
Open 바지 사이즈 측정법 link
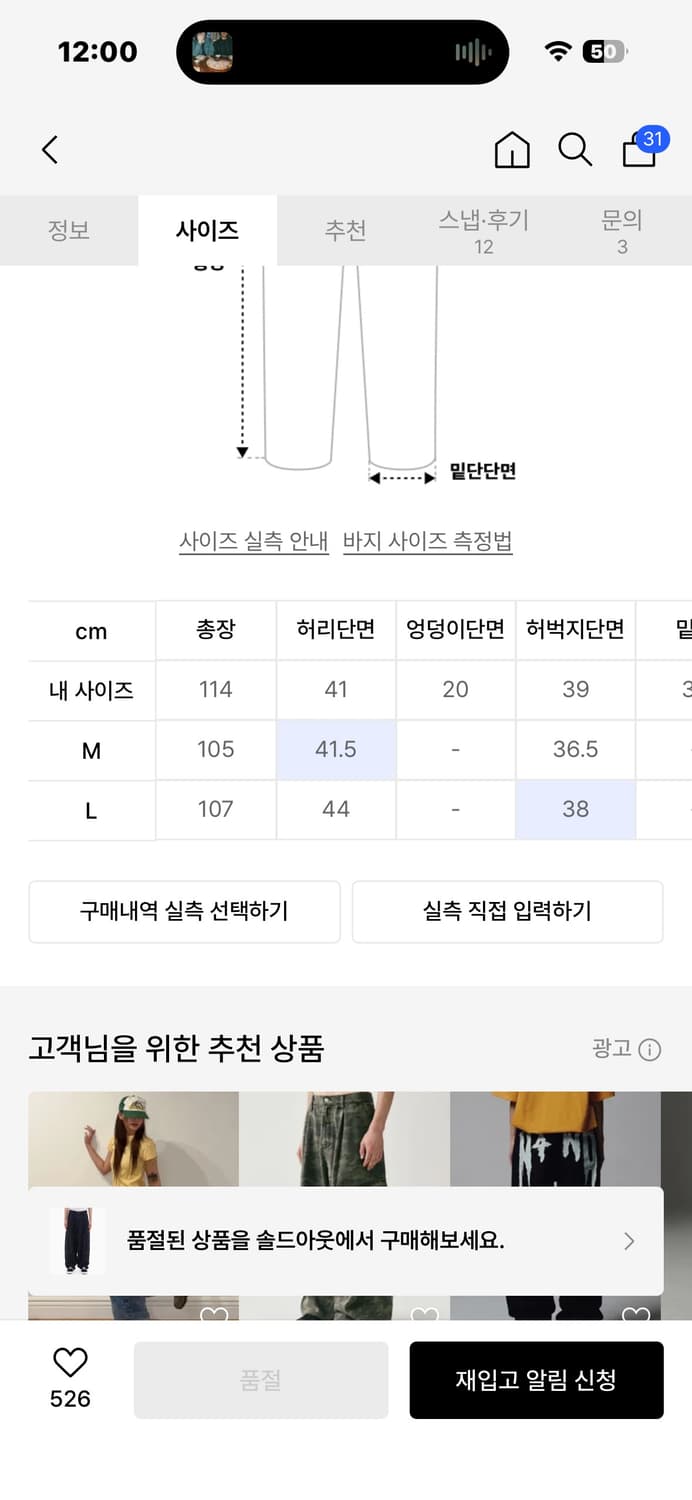428,540
